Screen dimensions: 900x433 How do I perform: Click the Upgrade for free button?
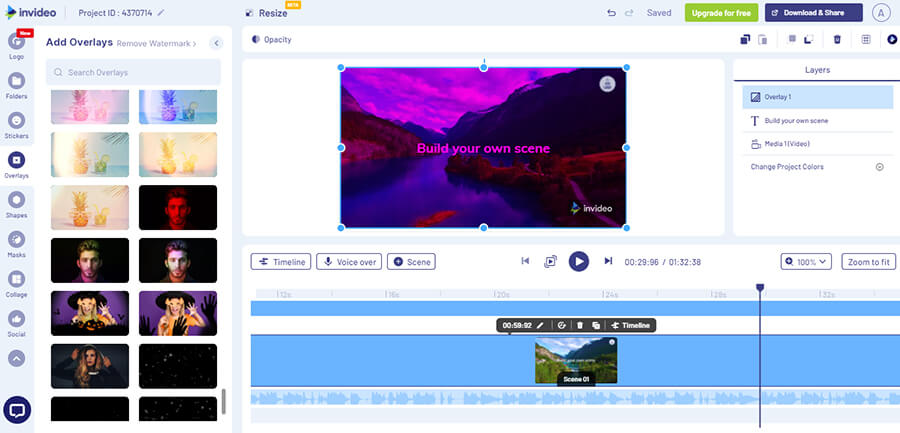721,13
